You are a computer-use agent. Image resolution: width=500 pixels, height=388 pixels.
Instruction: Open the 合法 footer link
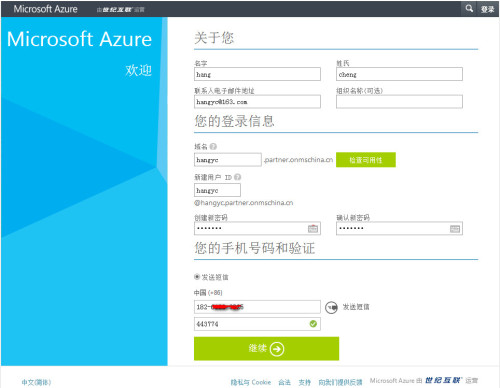tap(284, 382)
